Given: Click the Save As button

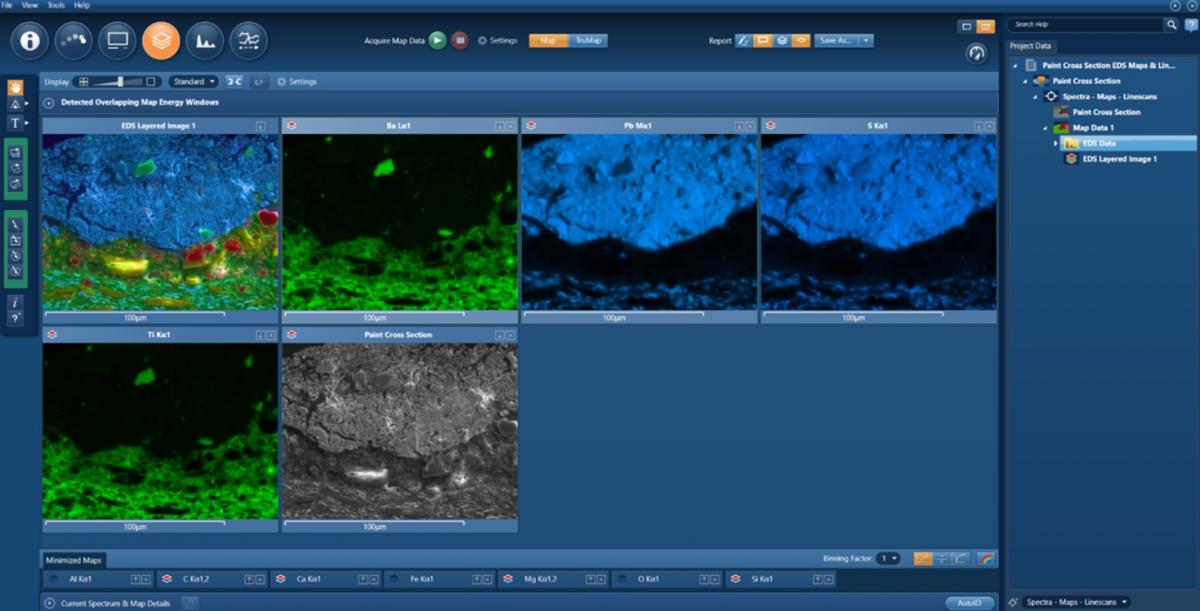Looking at the screenshot, I should point(837,41).
